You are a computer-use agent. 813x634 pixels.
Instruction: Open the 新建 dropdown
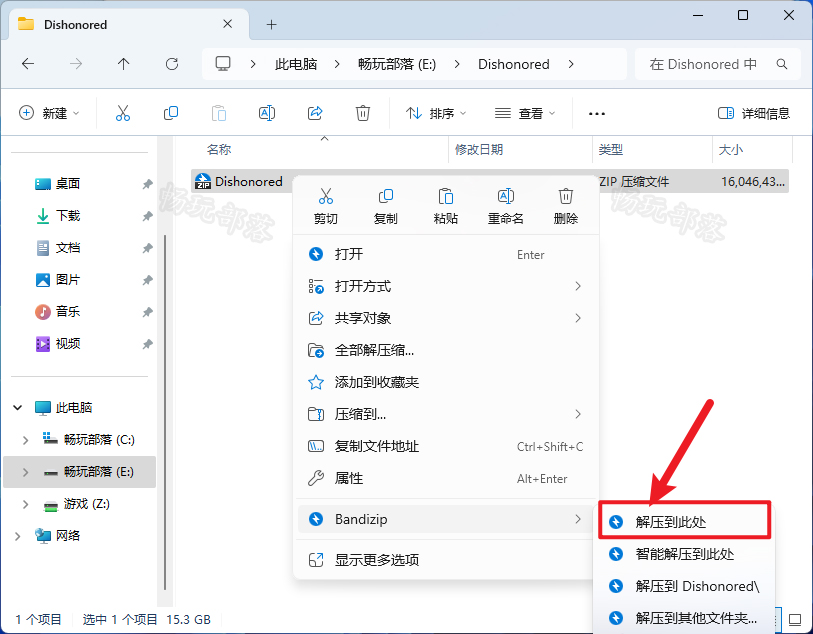(x=49, y=113)
